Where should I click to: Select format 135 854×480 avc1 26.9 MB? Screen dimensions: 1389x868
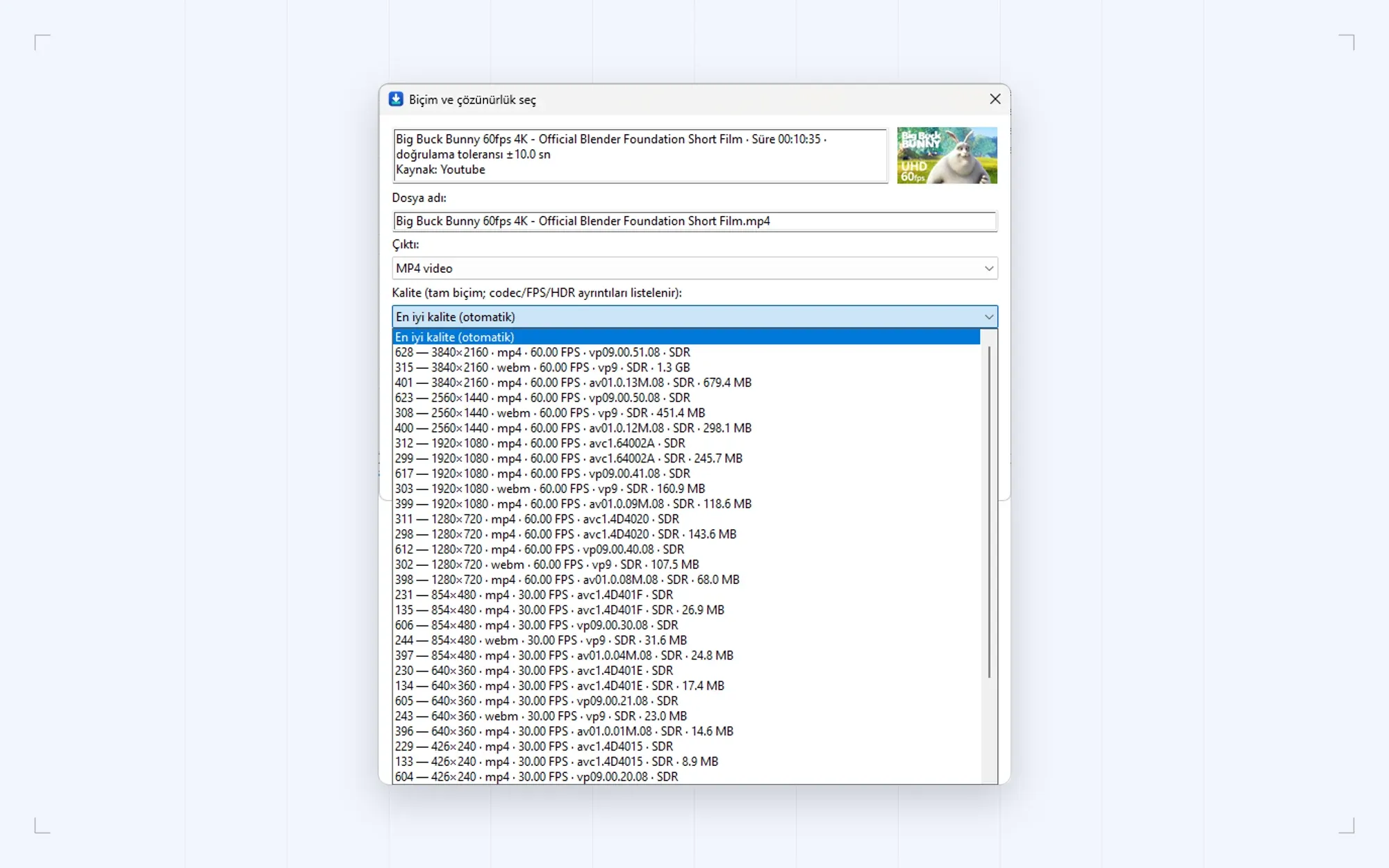click(x=686, y=610)
